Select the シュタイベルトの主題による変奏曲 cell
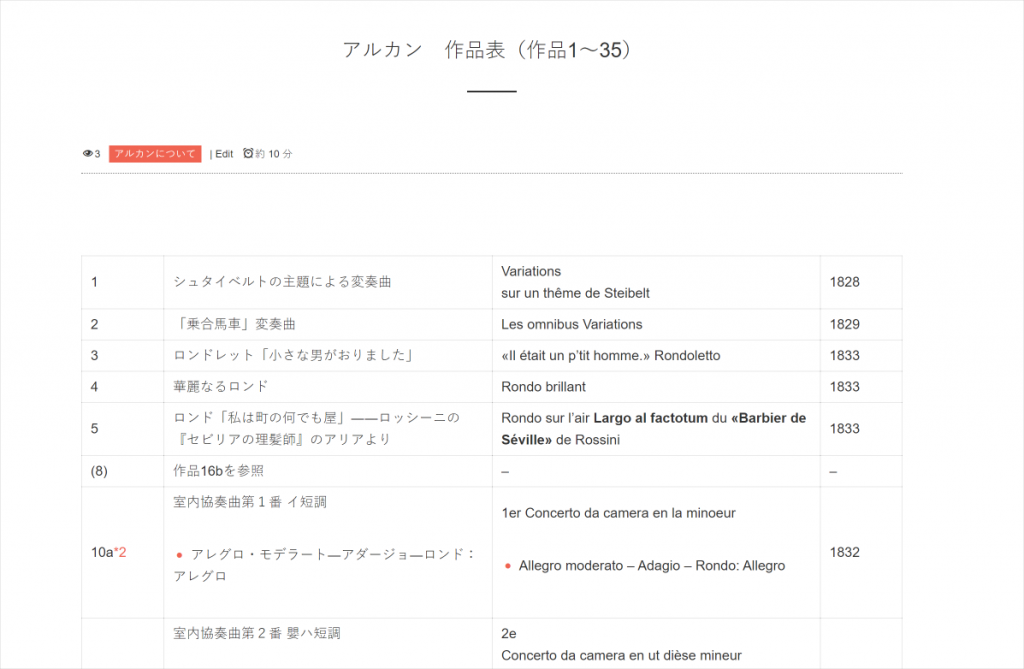The image size is (1024, 669). (282, 282)
